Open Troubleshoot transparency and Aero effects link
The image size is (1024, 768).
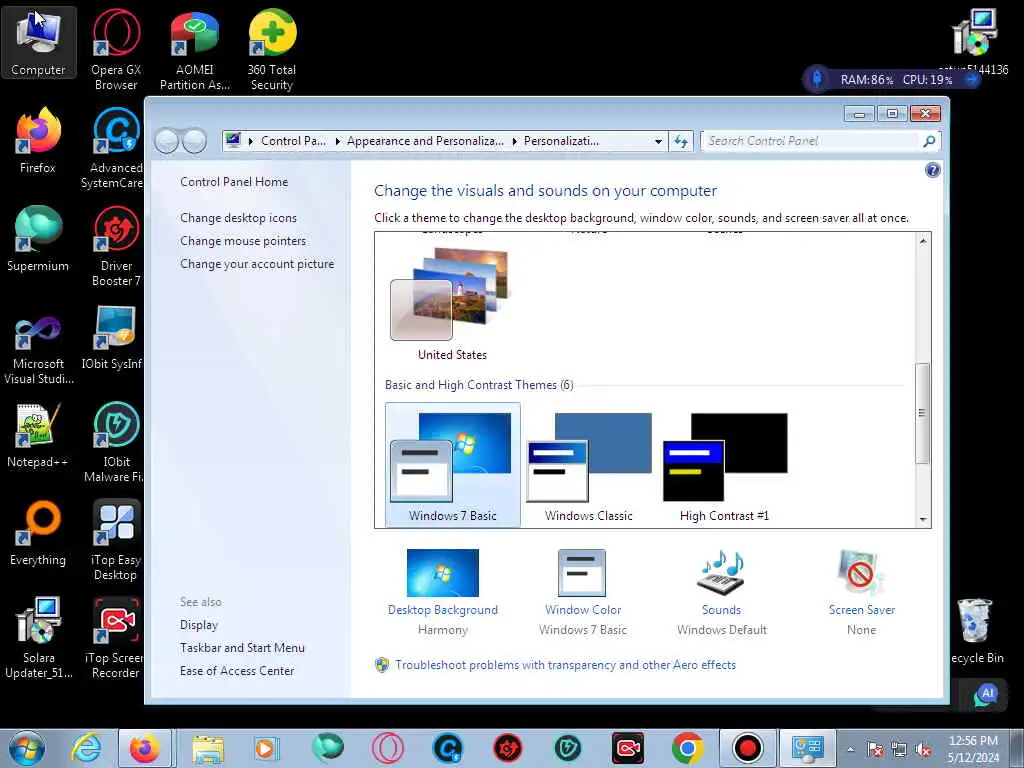(565, 665)
